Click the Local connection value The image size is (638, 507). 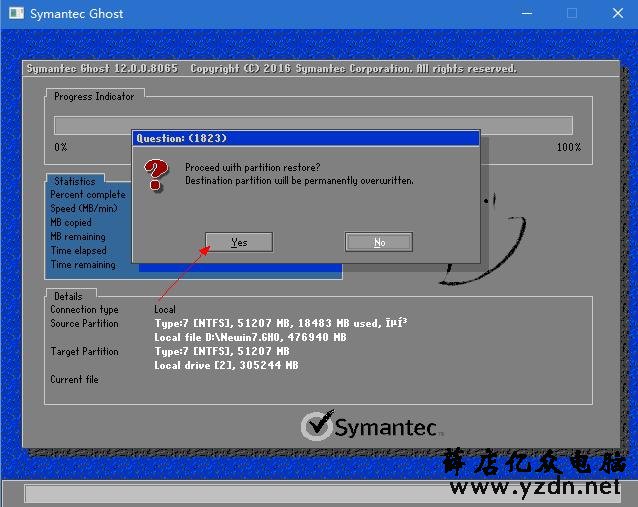(165, 309)
